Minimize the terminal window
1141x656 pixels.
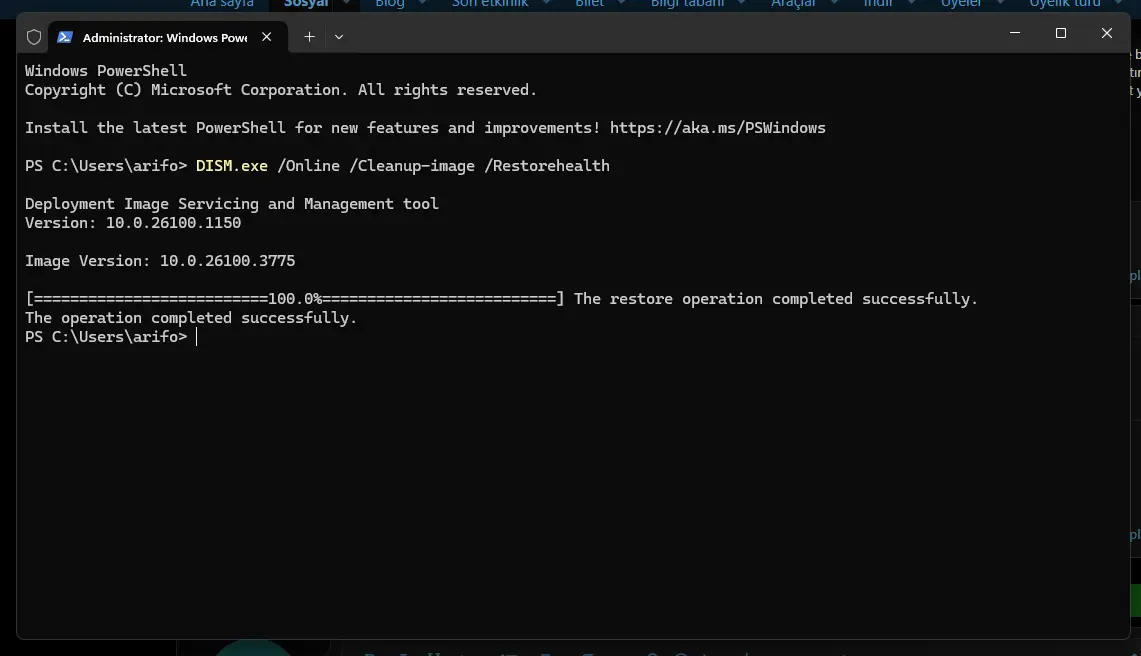click(x=1014, y=33)
